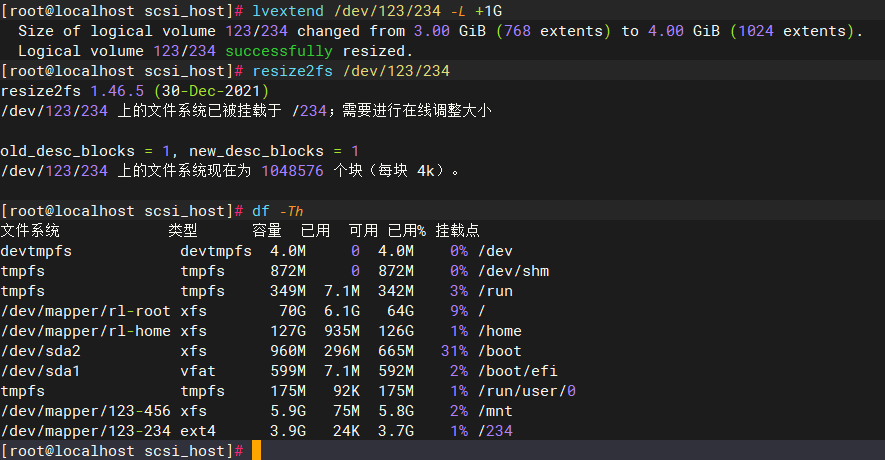The image size is (885, 460).
Task: Click the /dev/mapper/rl-home row name
Action: [86, 331]
